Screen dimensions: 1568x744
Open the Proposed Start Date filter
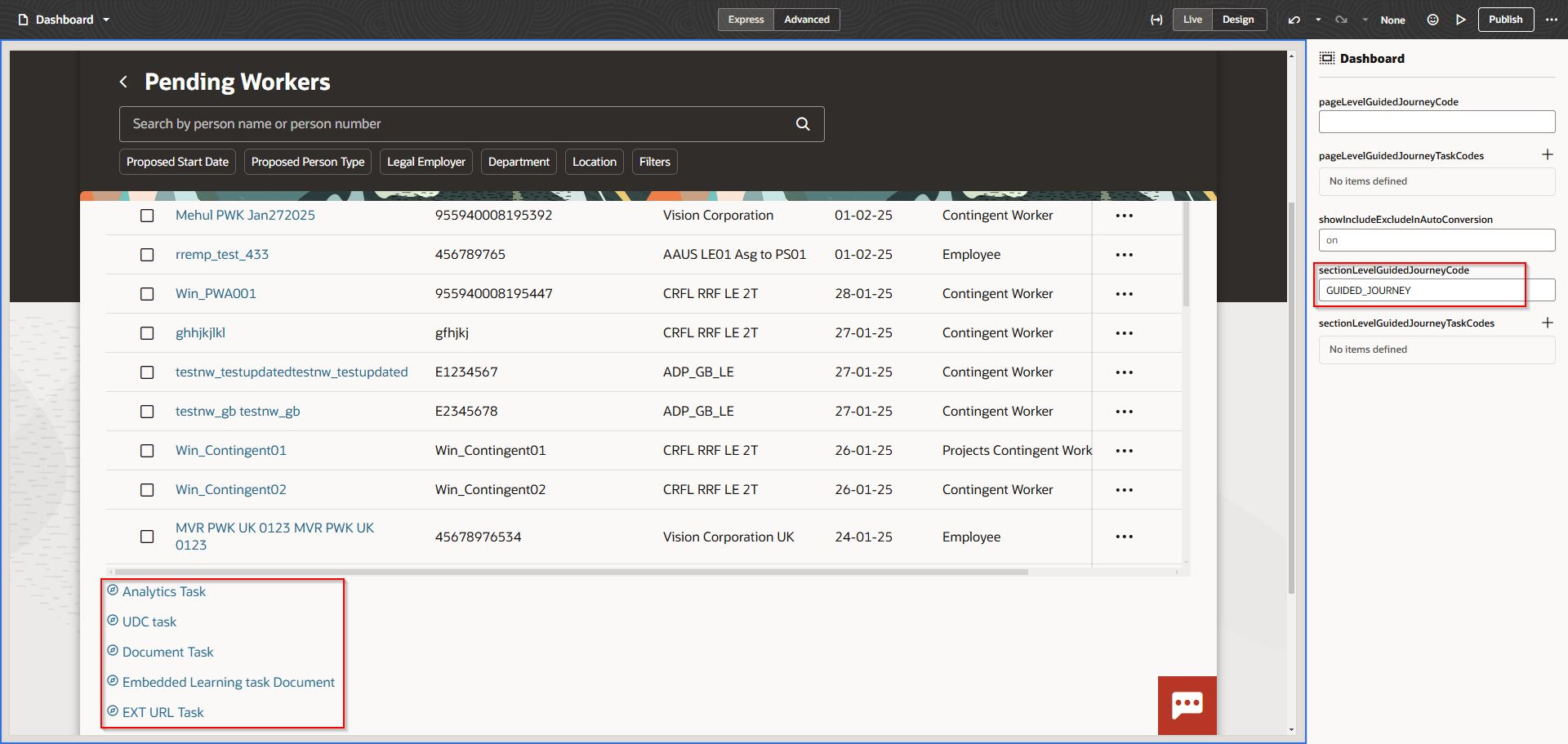(177, 162)
